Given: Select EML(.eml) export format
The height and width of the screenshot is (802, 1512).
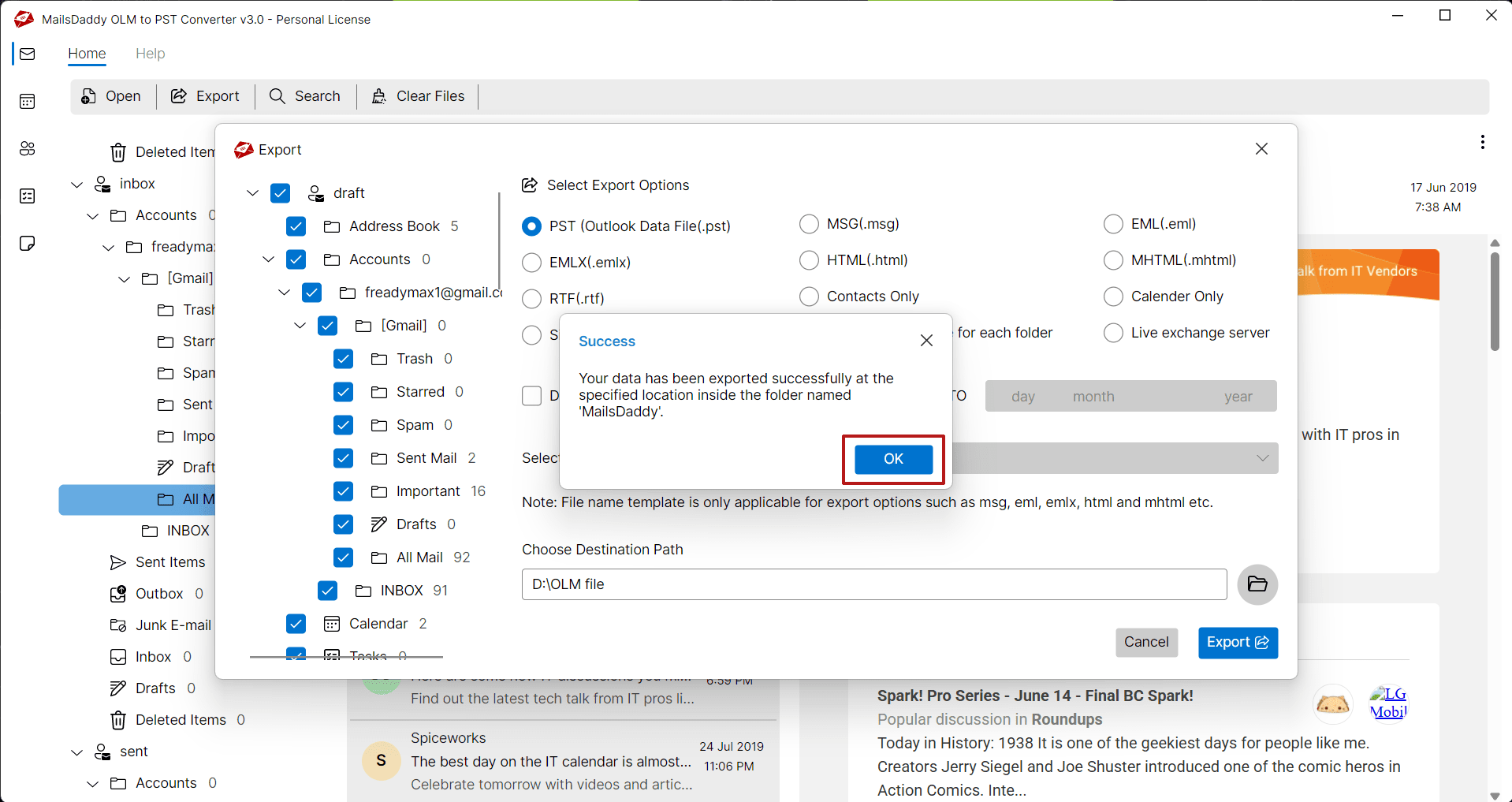Looking at the screenshot, I should [x=1113, y=224].
